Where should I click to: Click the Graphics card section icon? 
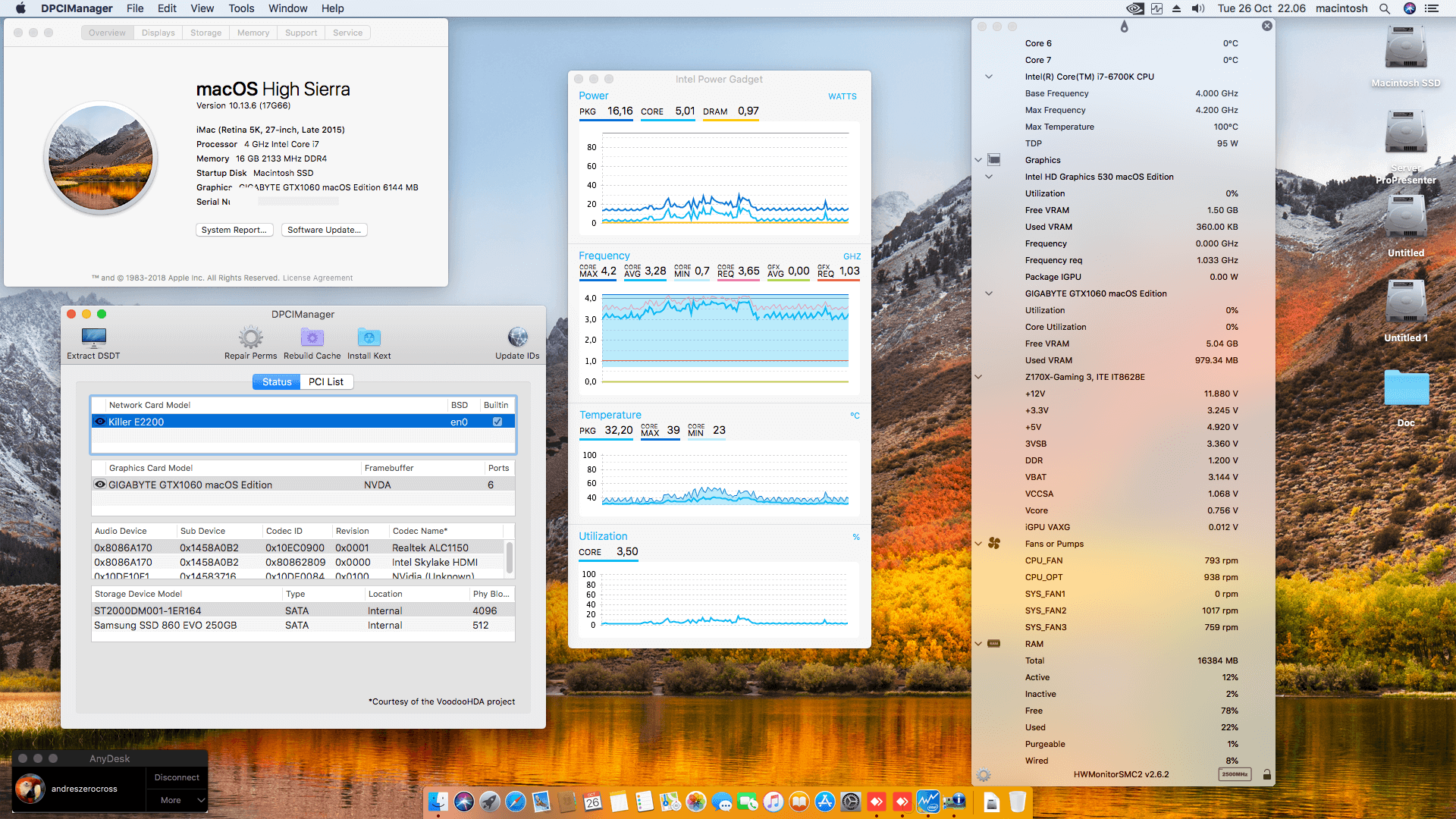click(994, 160)
